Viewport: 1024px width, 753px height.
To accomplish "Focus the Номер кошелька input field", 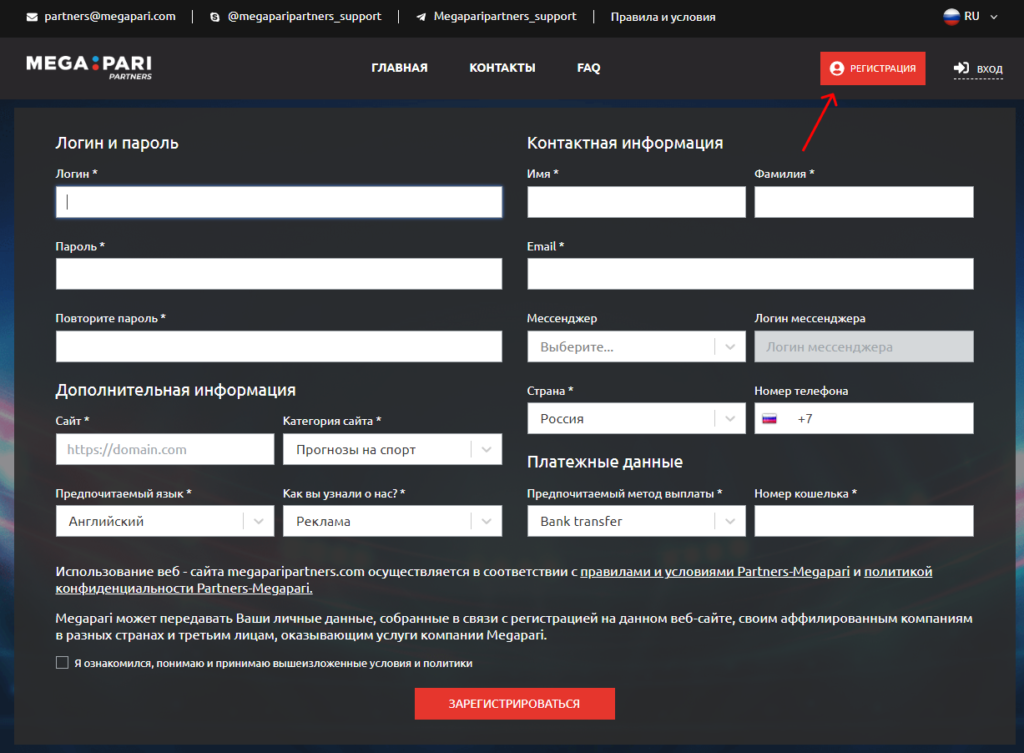I will pos(863,521).
